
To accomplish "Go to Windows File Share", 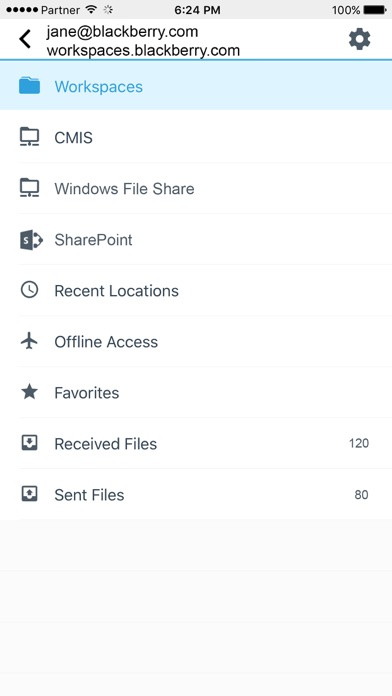I will 196,188.
